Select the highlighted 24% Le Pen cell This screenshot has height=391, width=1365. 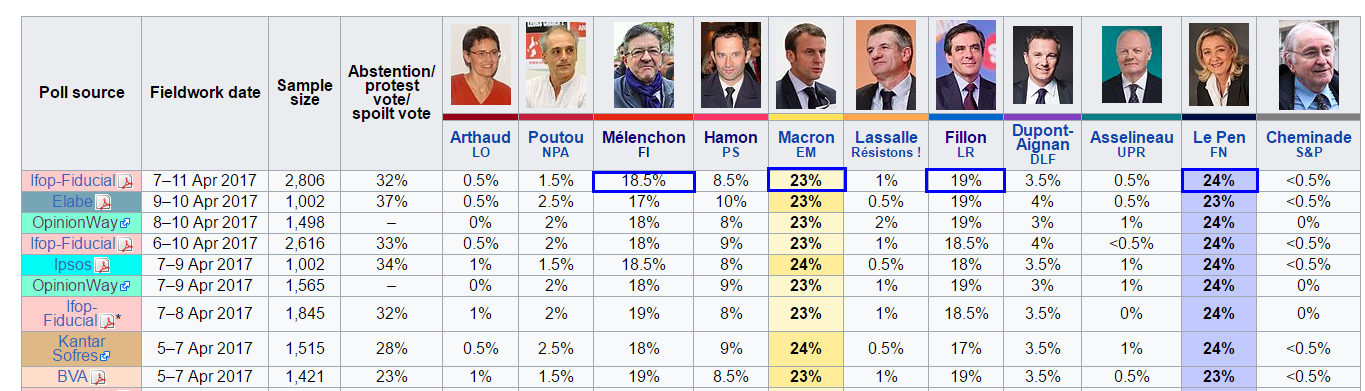coord(1219,181)
